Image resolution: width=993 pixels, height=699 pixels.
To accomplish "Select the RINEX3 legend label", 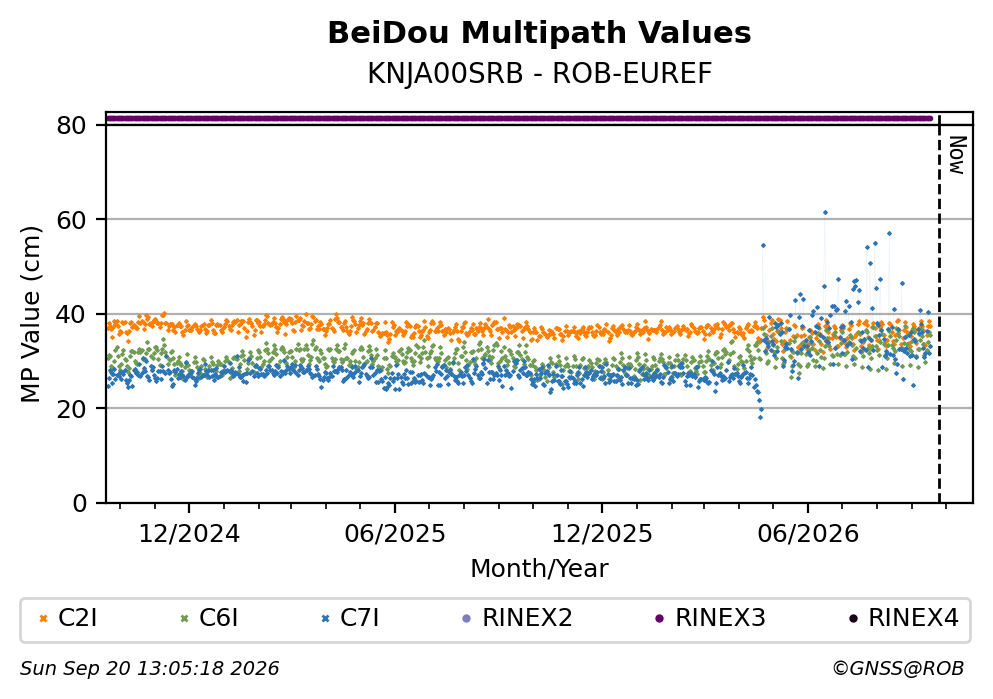I will tap(721, 618).
